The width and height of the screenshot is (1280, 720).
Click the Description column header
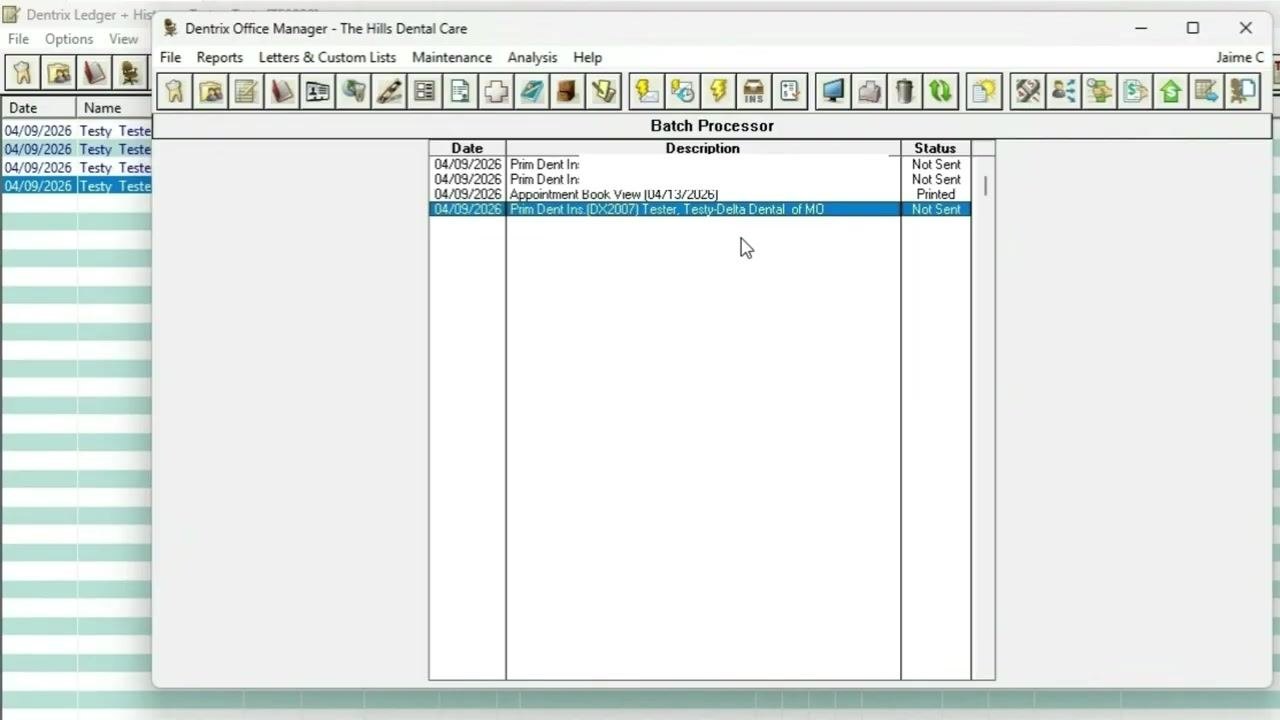click(703, 148)
